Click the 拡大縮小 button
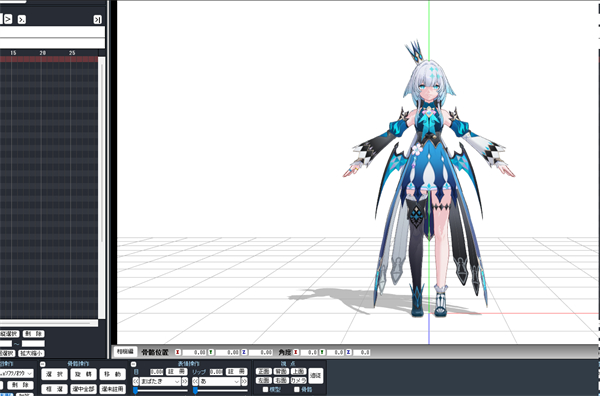Image resolution: width=600 pixels, height=396 pixels. [31, 353]
